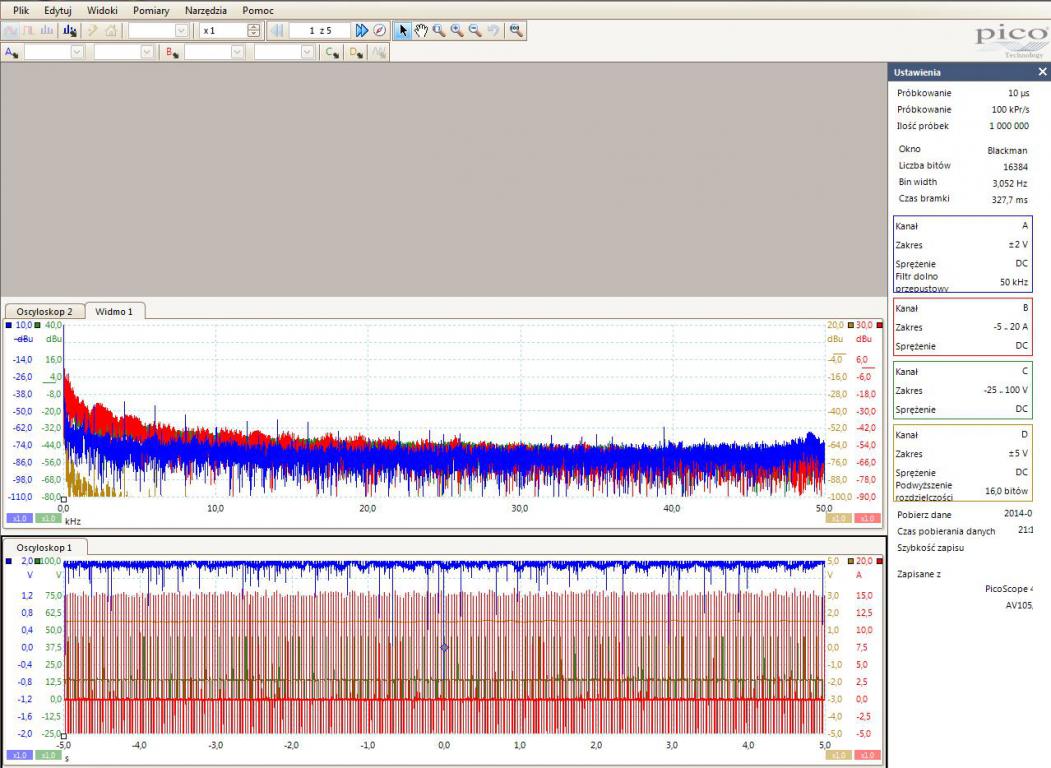Go to next waveform buffer
Viewport: 1051px width, 768px height.
point(362,31)
